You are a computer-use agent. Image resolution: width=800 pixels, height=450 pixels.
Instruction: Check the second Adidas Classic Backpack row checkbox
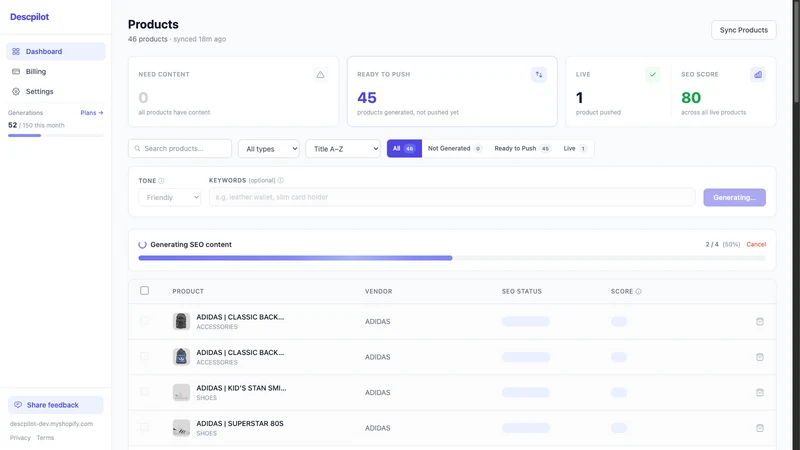144,356
